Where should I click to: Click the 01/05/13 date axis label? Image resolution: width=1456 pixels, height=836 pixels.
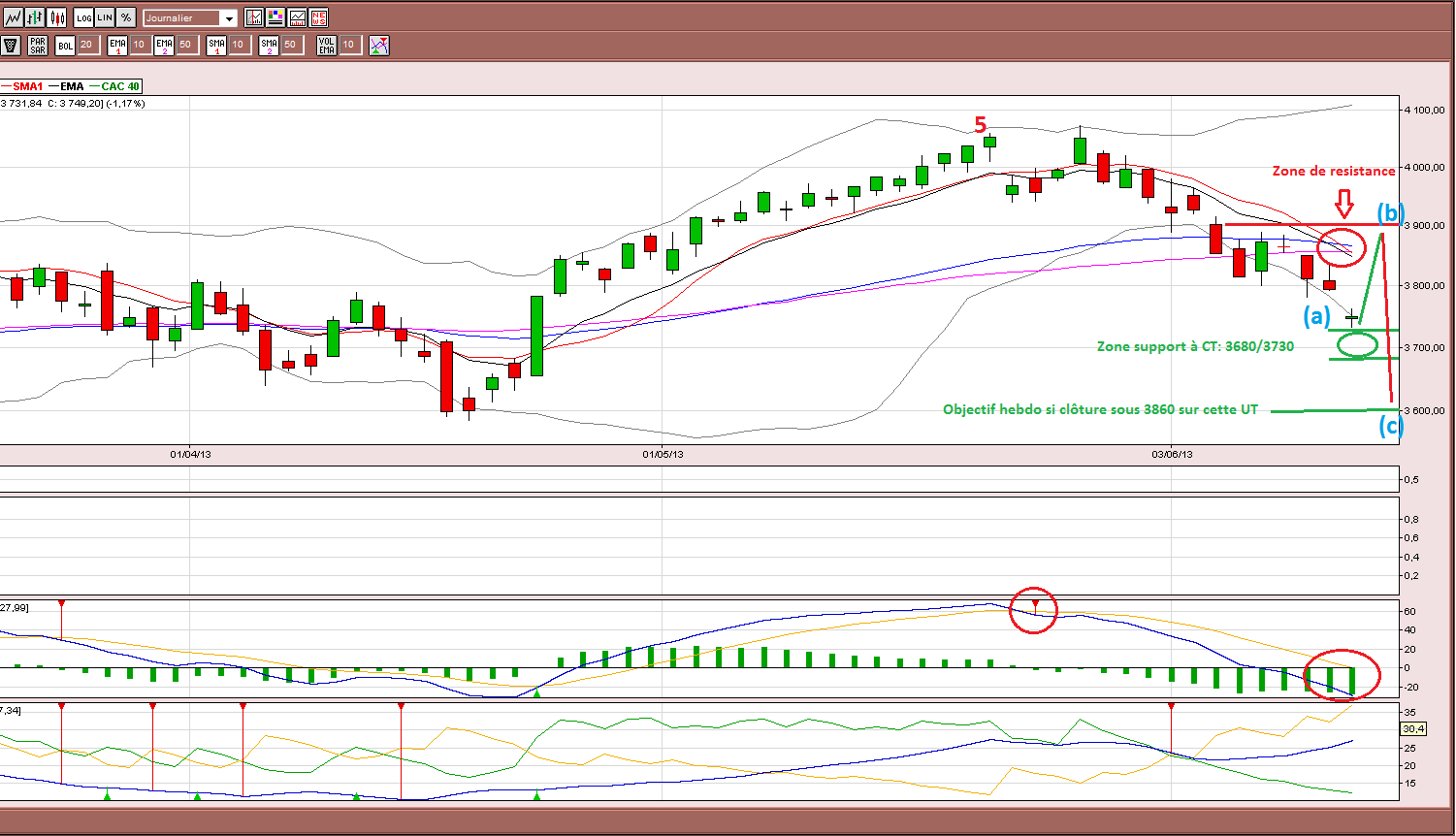[x=663, y=454]
